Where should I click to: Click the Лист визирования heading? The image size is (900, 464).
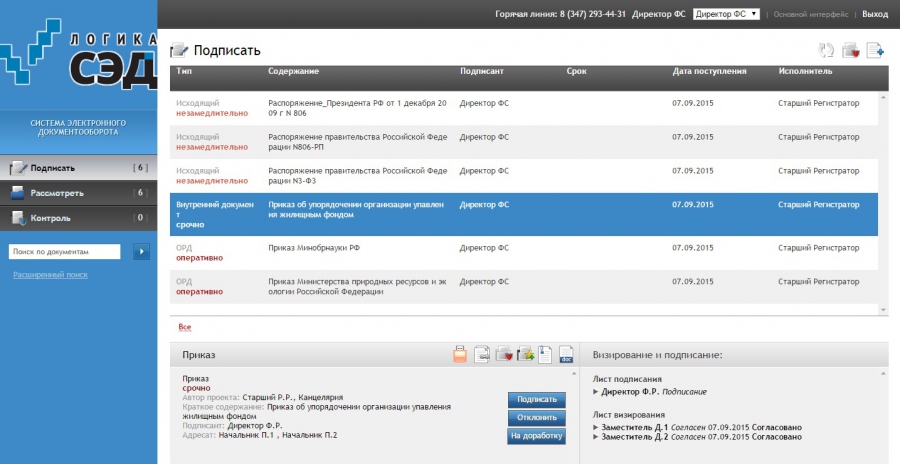coord(629,415)
